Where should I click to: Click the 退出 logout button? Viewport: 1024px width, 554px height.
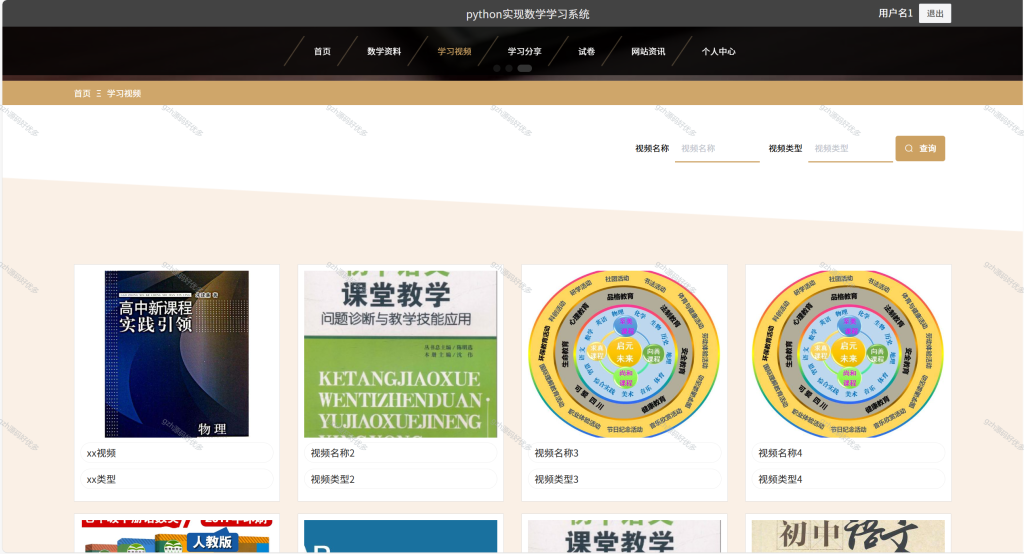point(935,13)
